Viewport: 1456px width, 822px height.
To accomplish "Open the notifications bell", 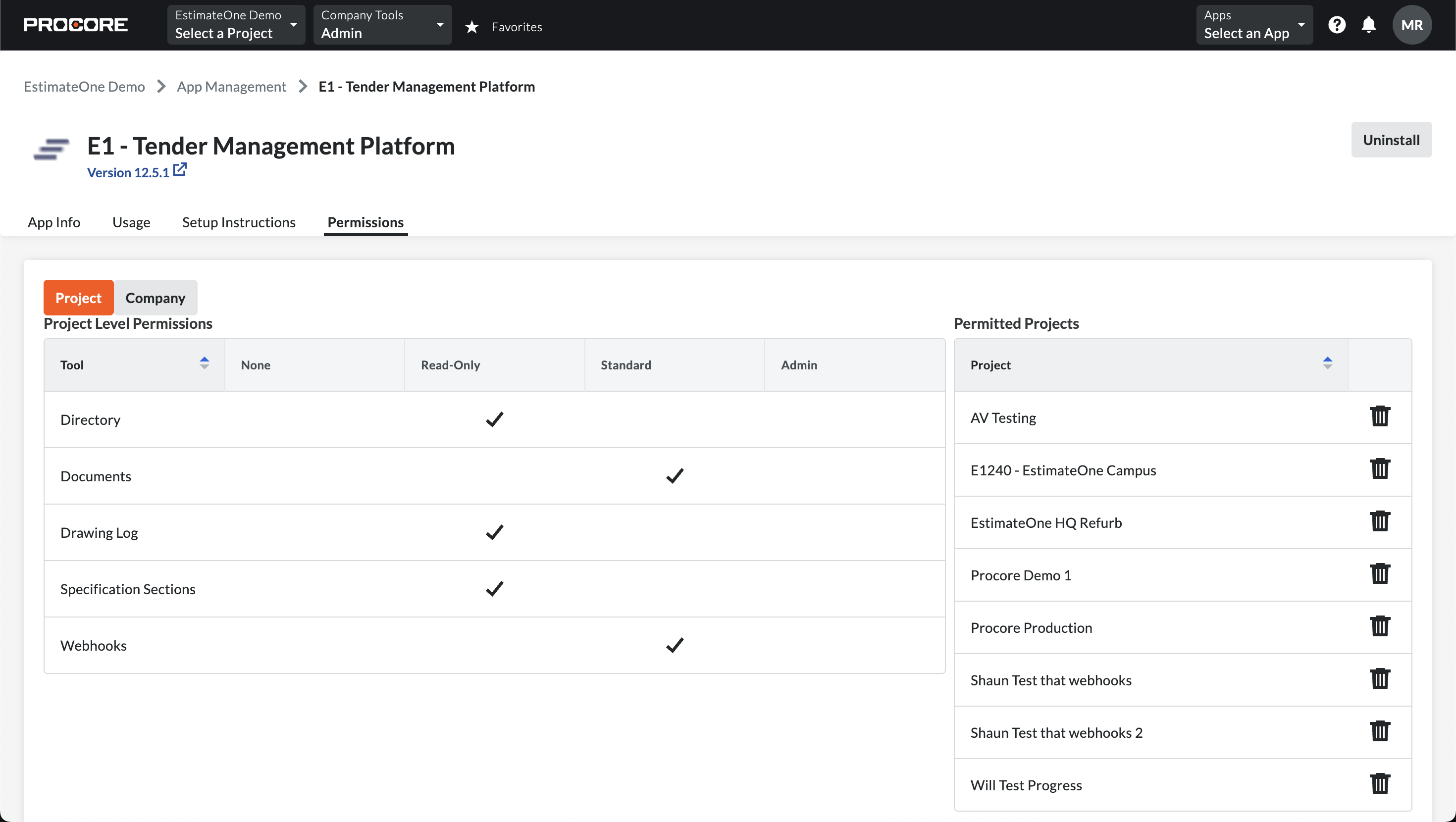I will 1368,25.
